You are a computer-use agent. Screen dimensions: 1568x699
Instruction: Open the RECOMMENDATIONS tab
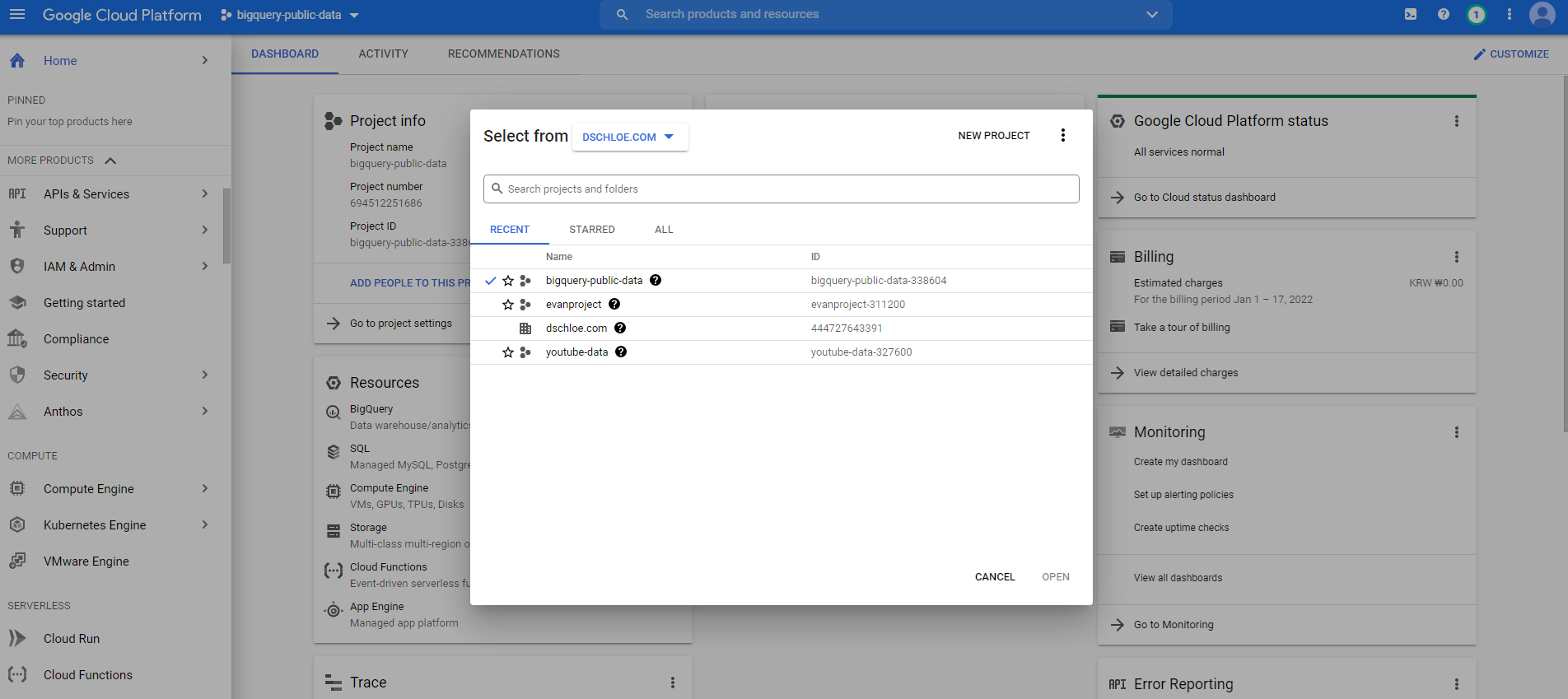(504, 54)
